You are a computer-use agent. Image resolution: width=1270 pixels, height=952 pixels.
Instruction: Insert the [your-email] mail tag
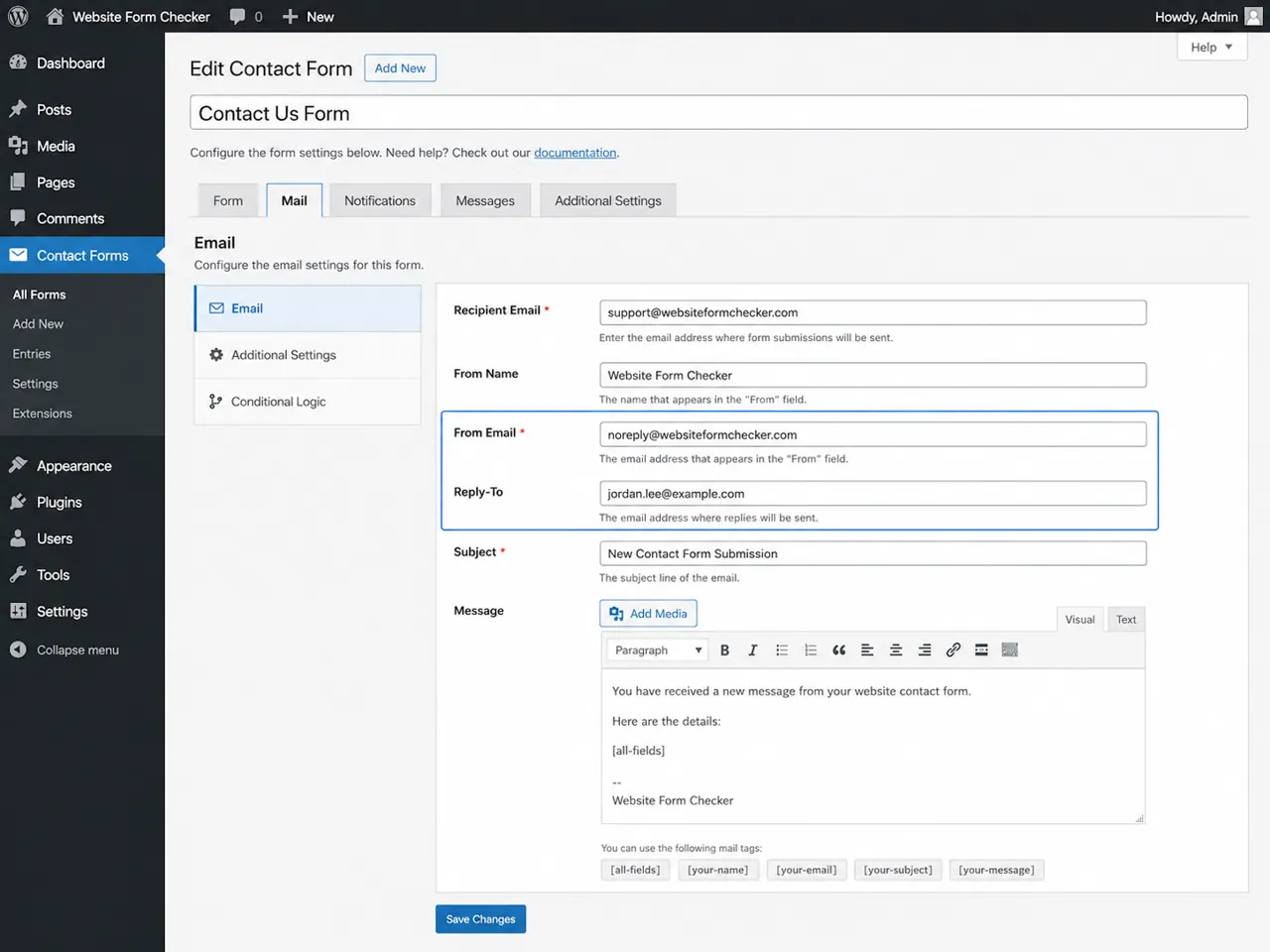[807, 870]
